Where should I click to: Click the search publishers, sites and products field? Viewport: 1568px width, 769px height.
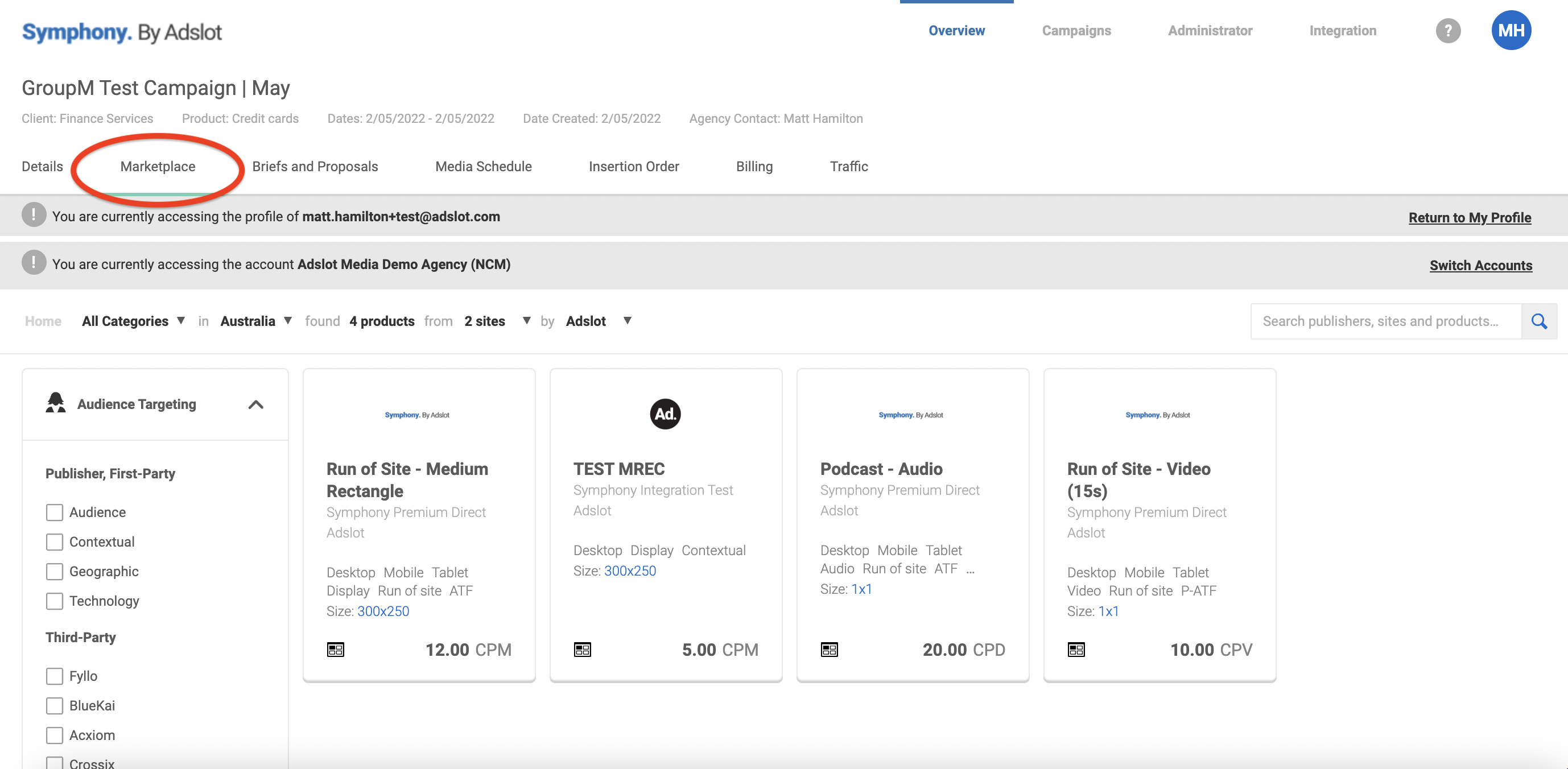click(1386, 321)
